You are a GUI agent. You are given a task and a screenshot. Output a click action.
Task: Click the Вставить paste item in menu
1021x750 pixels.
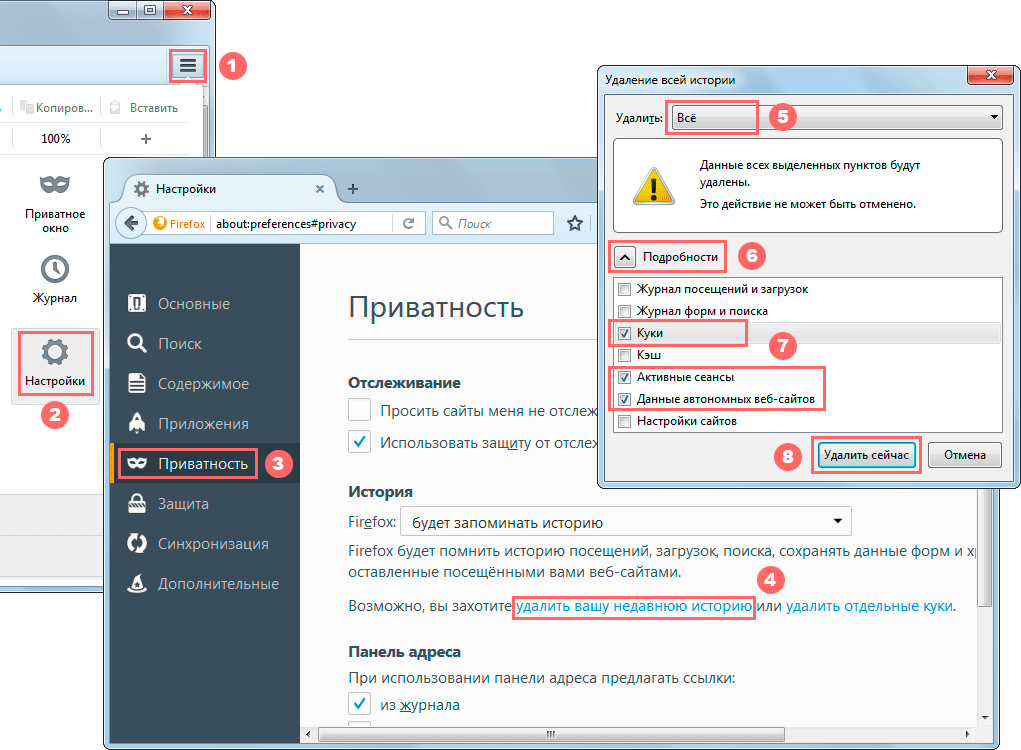[144, 107]
